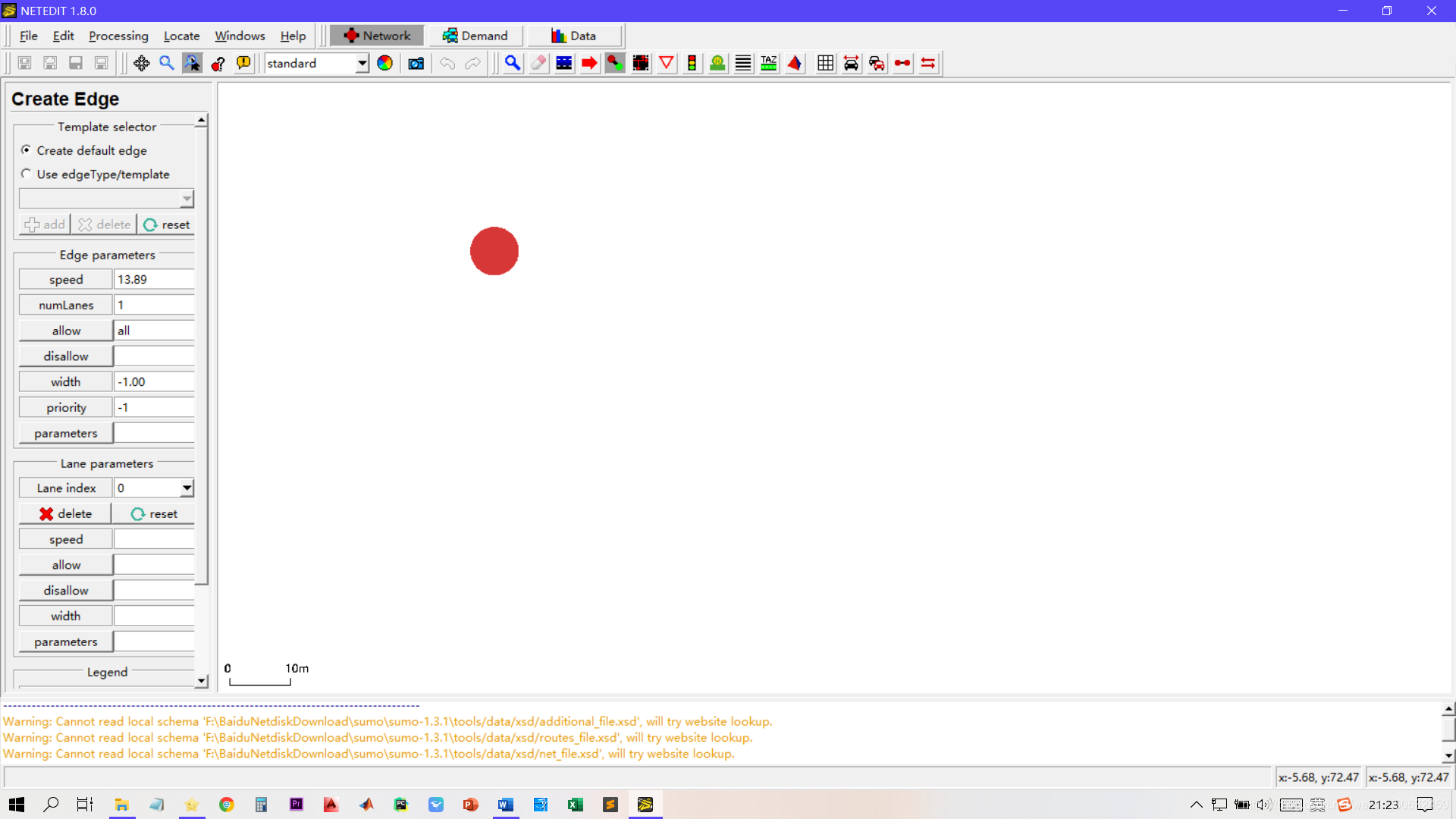The height and width of the screenshot is (819, 1456).
Task: Select the delete mode eraser icon
Action: click(x=538, y=63)
